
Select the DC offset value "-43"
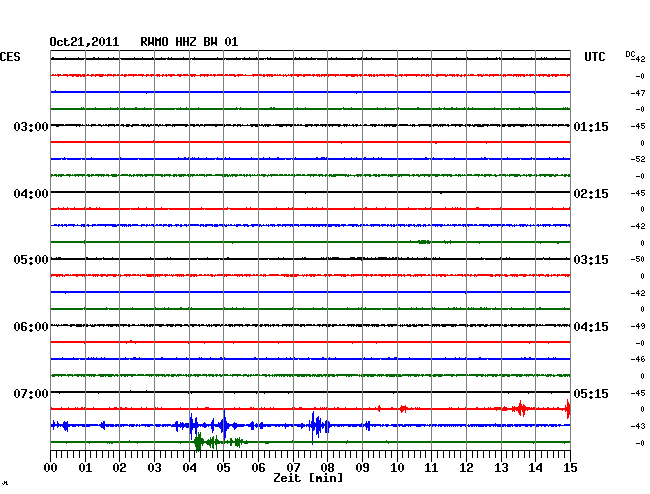point(638,426)
